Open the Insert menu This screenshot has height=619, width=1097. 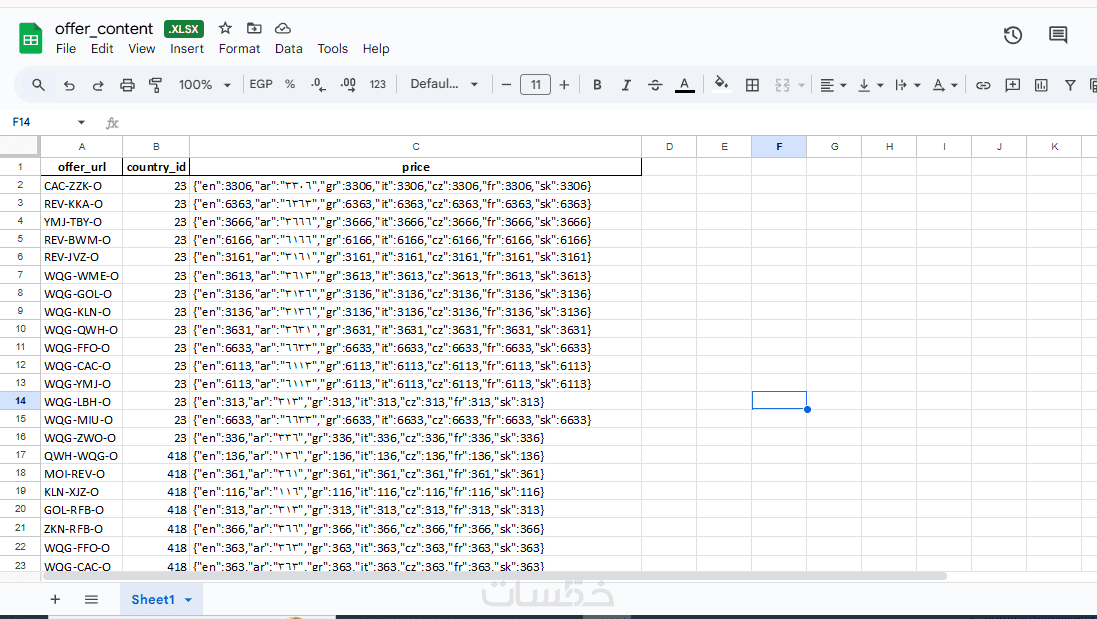click(187, 48)
